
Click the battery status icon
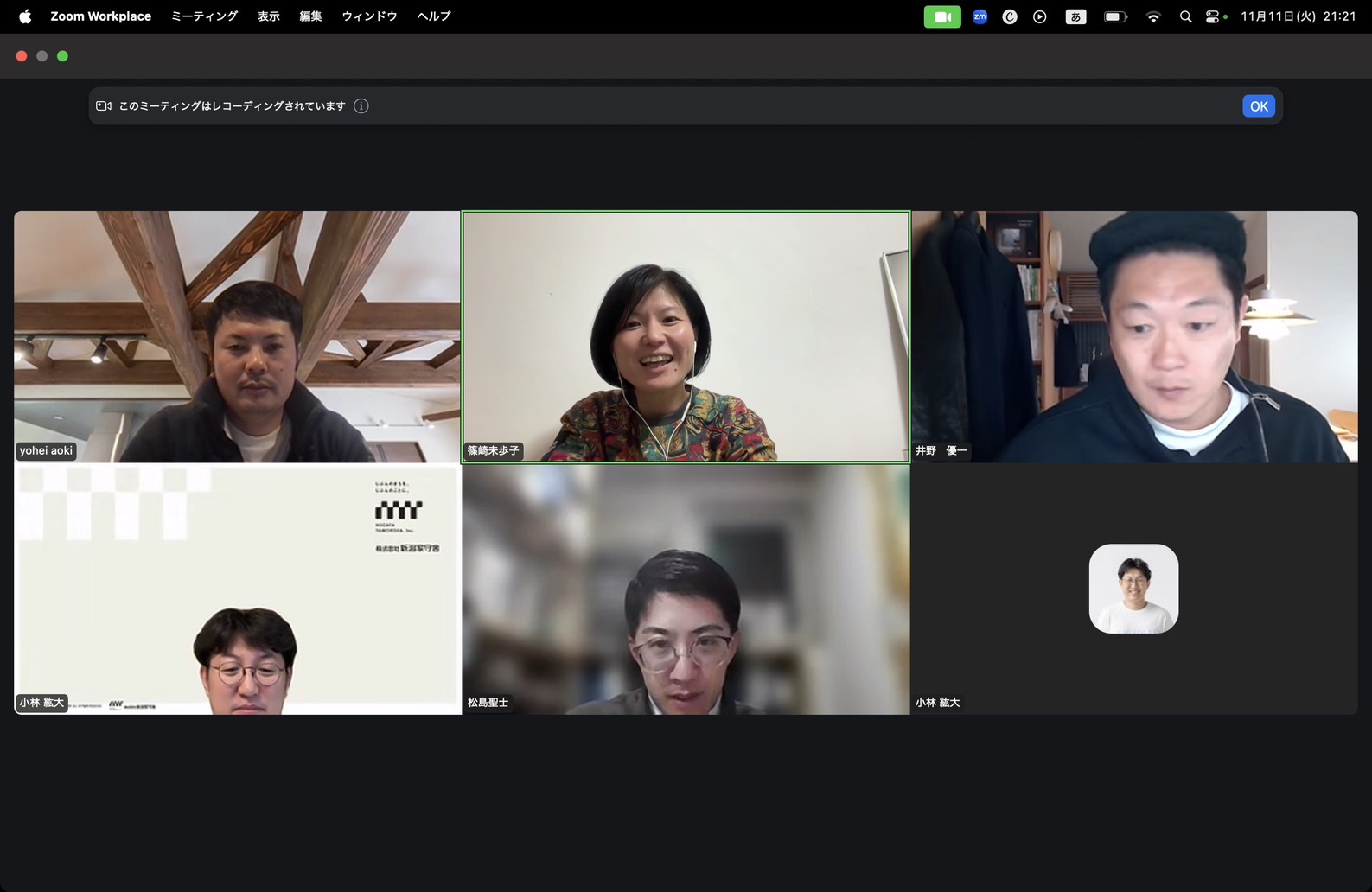(1114, 16)
